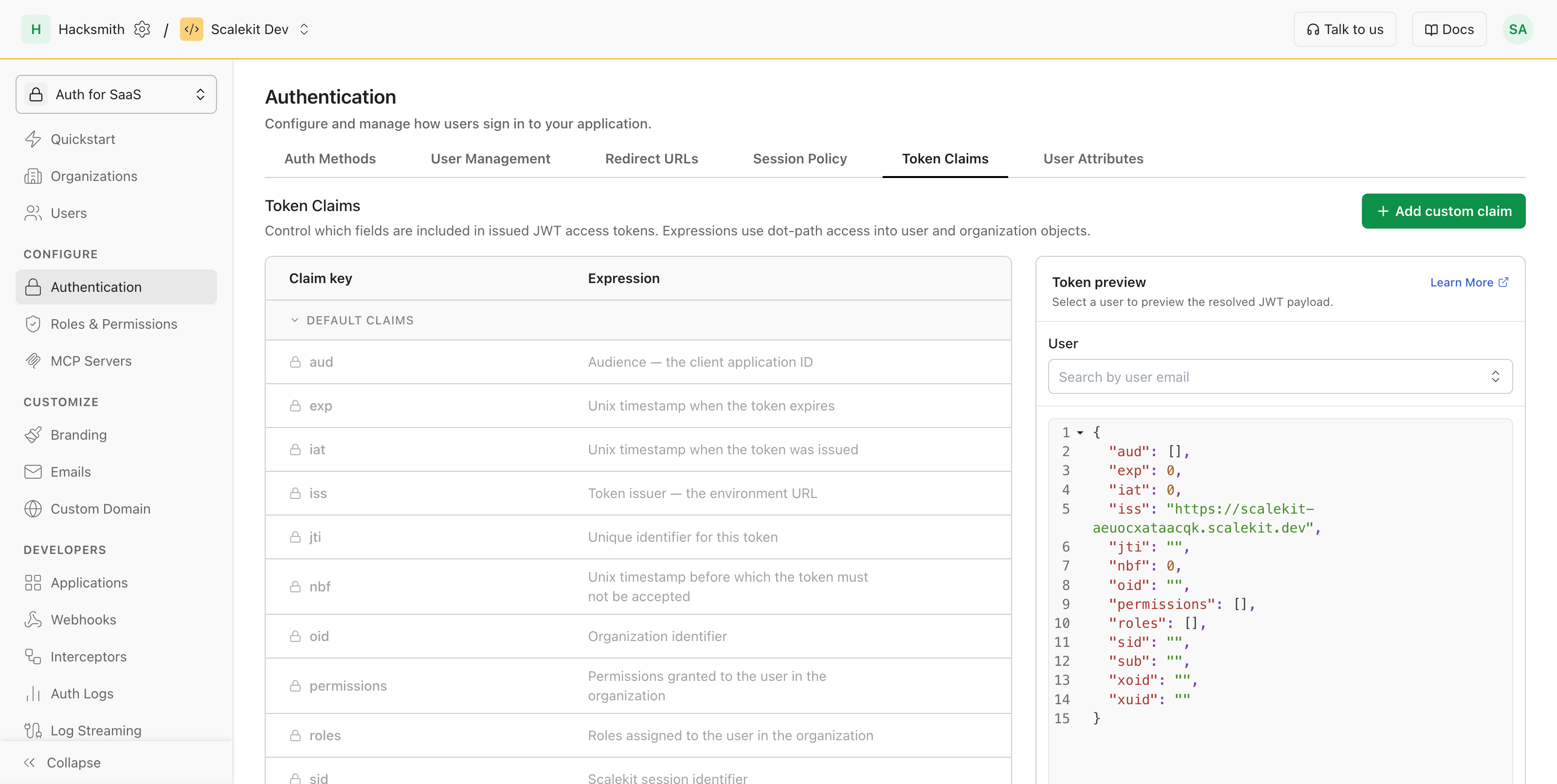The width and height of the screenshot is (1557, 784).
Task: Click the Users people icon
Action: [33, 213]
